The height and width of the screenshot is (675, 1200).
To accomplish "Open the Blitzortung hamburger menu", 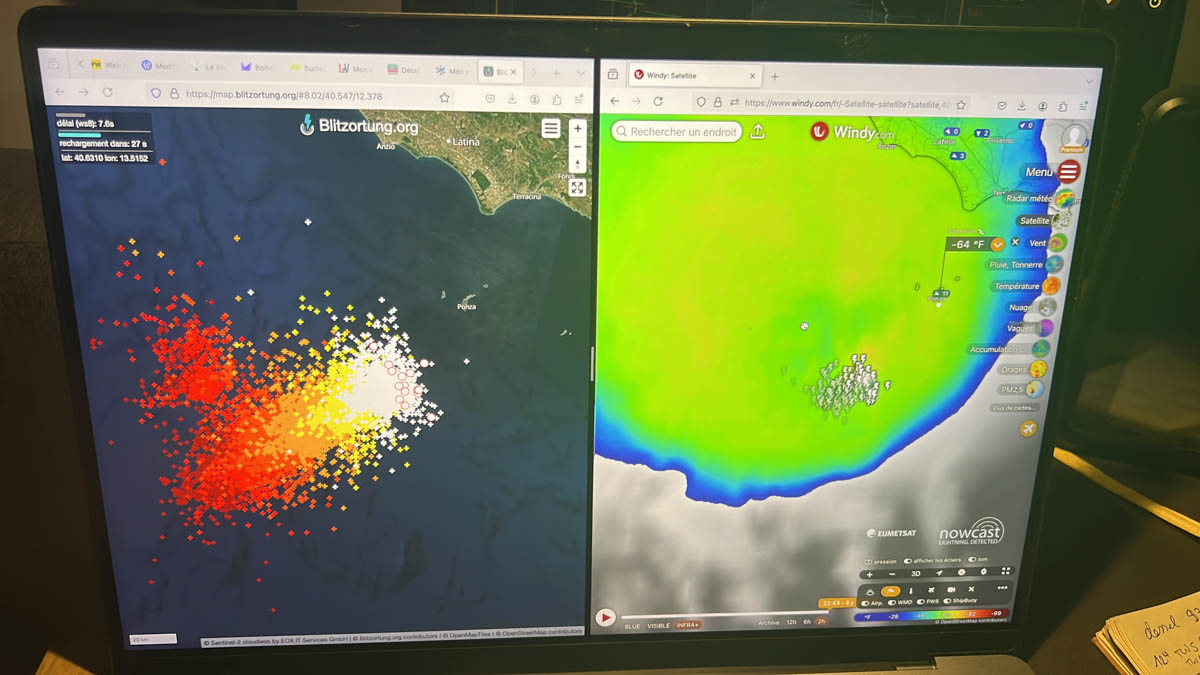I will pyautogui.click(x=551, y=129).
